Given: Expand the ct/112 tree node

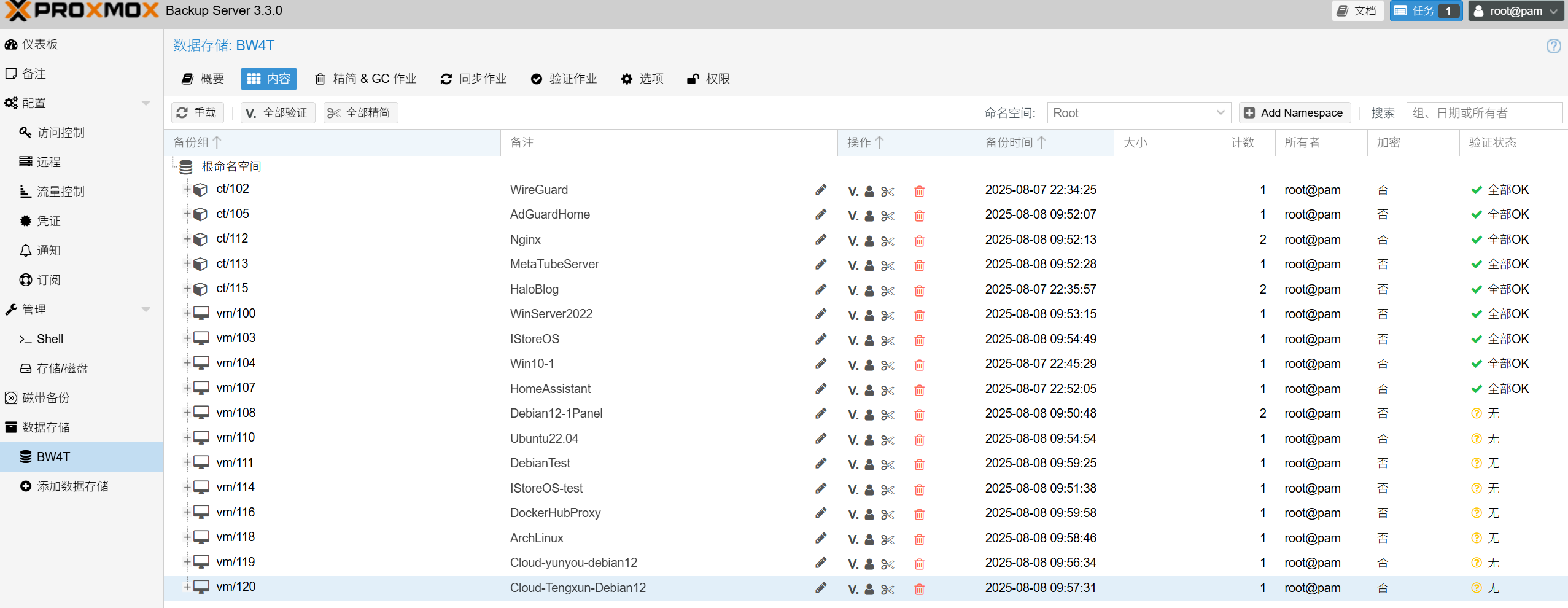Looking at the screenshot, I should (187, 239).
